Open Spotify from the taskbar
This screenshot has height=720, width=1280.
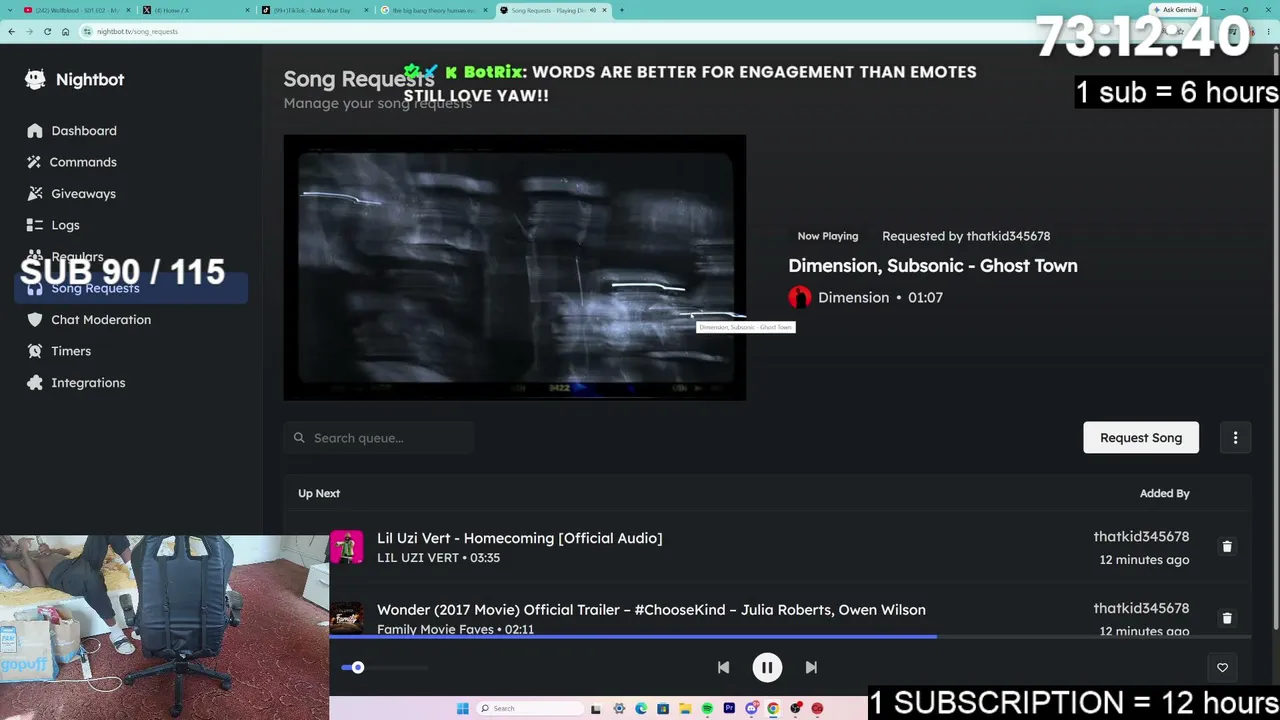click(707, 709)
